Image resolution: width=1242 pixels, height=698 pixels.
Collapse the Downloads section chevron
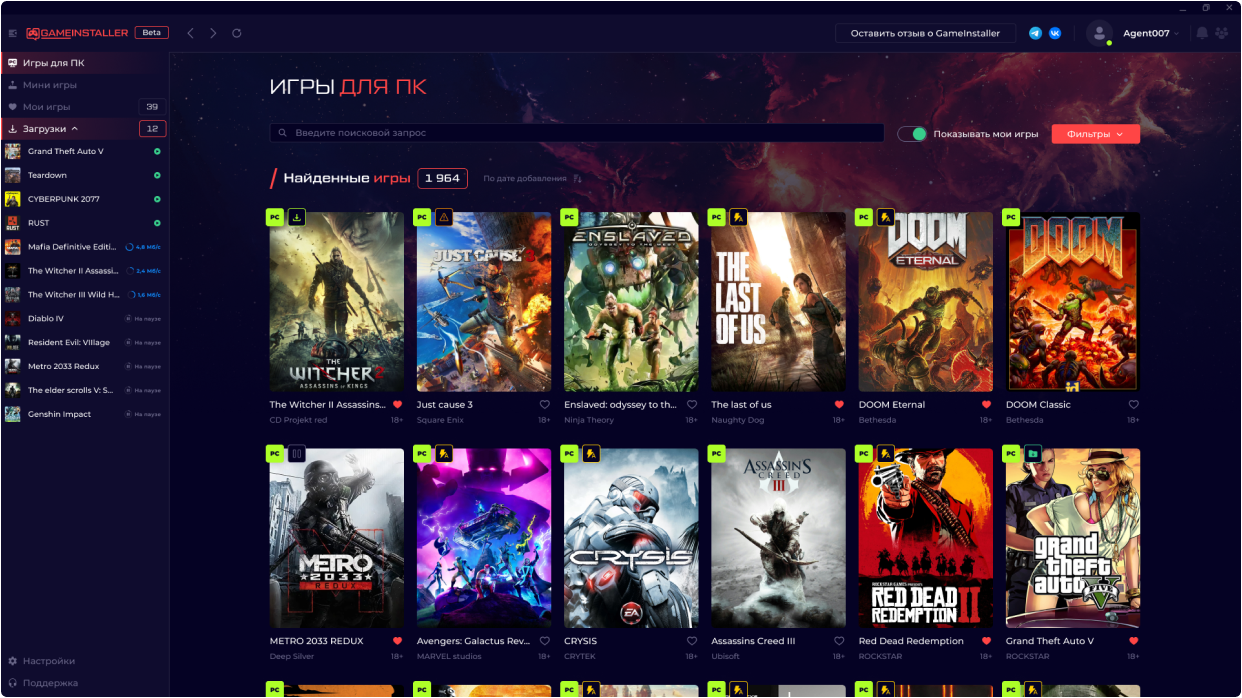tap(75, 129)
